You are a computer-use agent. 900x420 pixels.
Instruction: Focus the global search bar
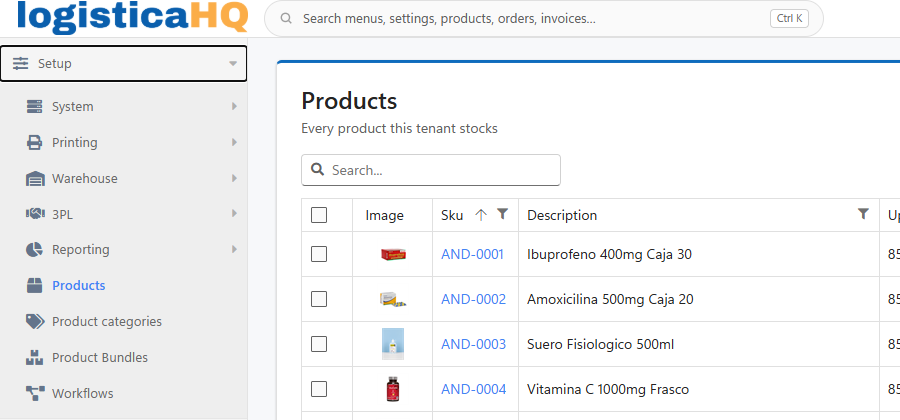(x=544, y=18)
